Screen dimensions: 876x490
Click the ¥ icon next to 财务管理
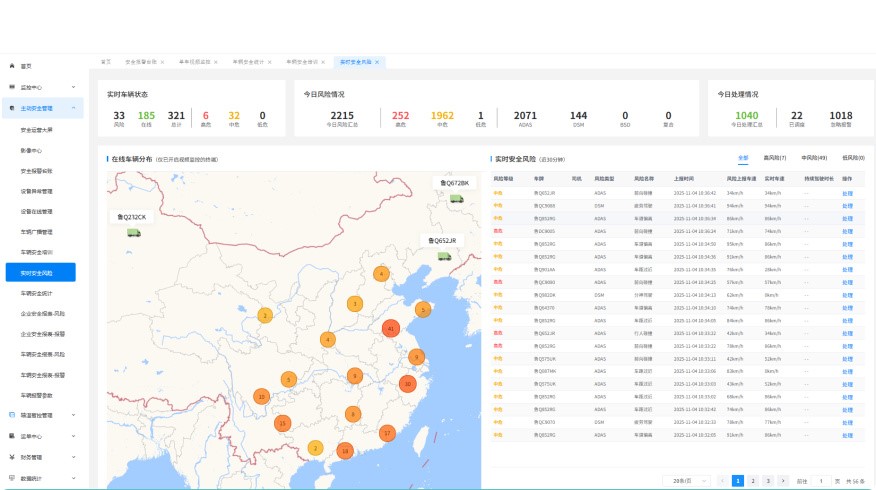pos(11,457)
